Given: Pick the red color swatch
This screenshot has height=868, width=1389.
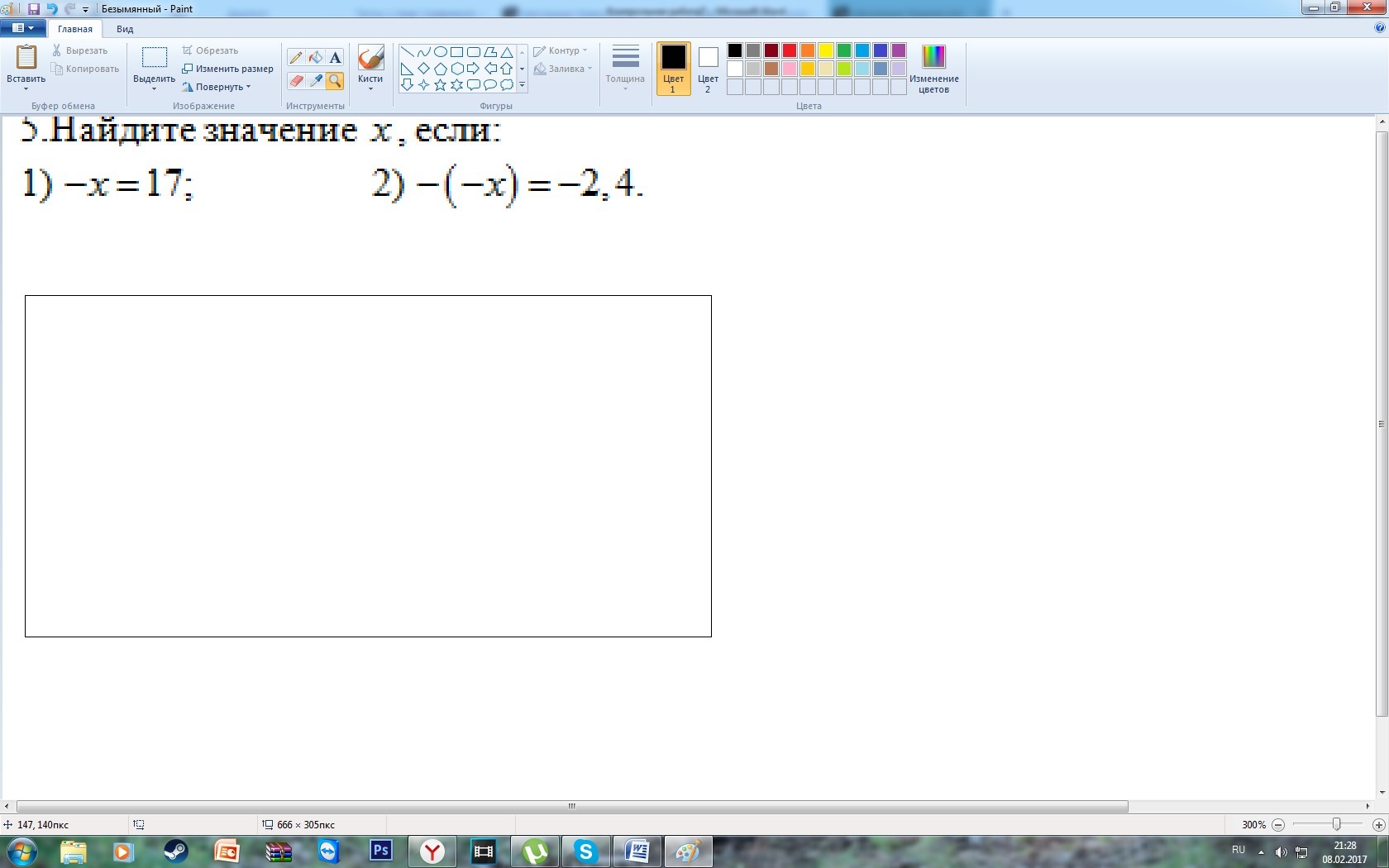Looking at the screenshot, I should (790, 50).
